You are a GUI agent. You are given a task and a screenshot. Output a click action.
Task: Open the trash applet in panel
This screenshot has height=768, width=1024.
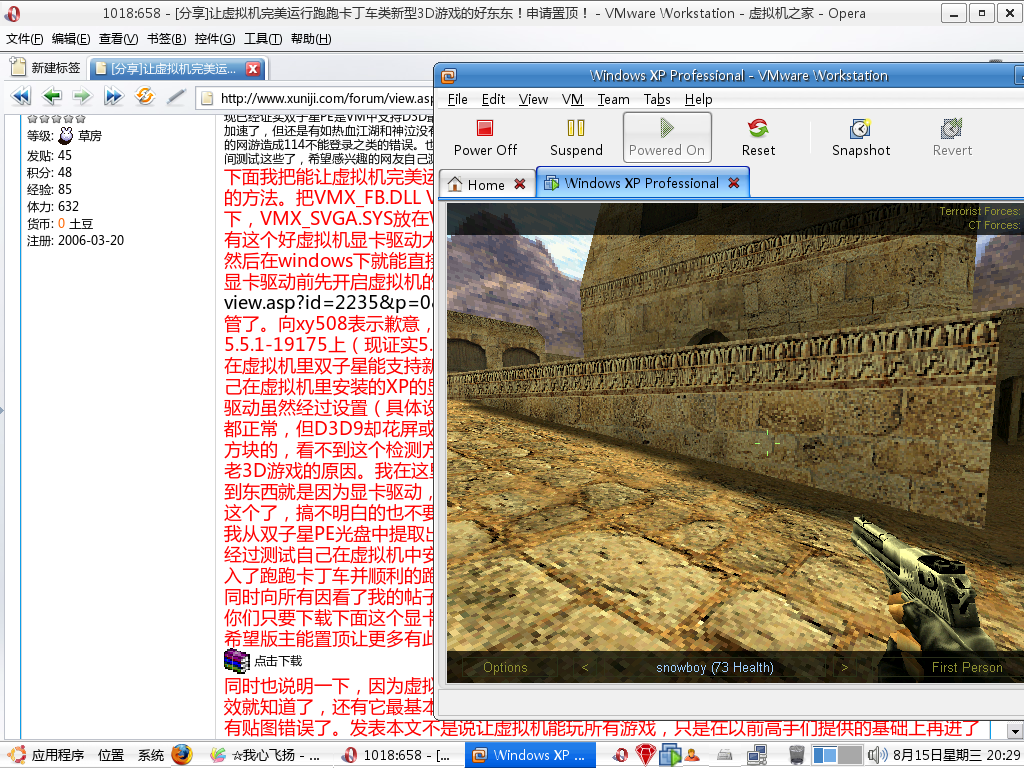click(x=796, y=755)
